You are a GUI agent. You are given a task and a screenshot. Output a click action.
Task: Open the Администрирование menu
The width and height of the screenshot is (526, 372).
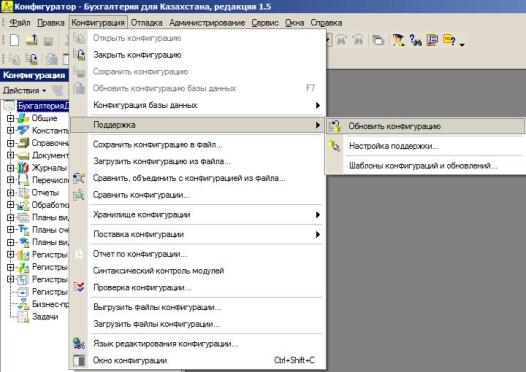pyautogui.click(x=207, y=22)
